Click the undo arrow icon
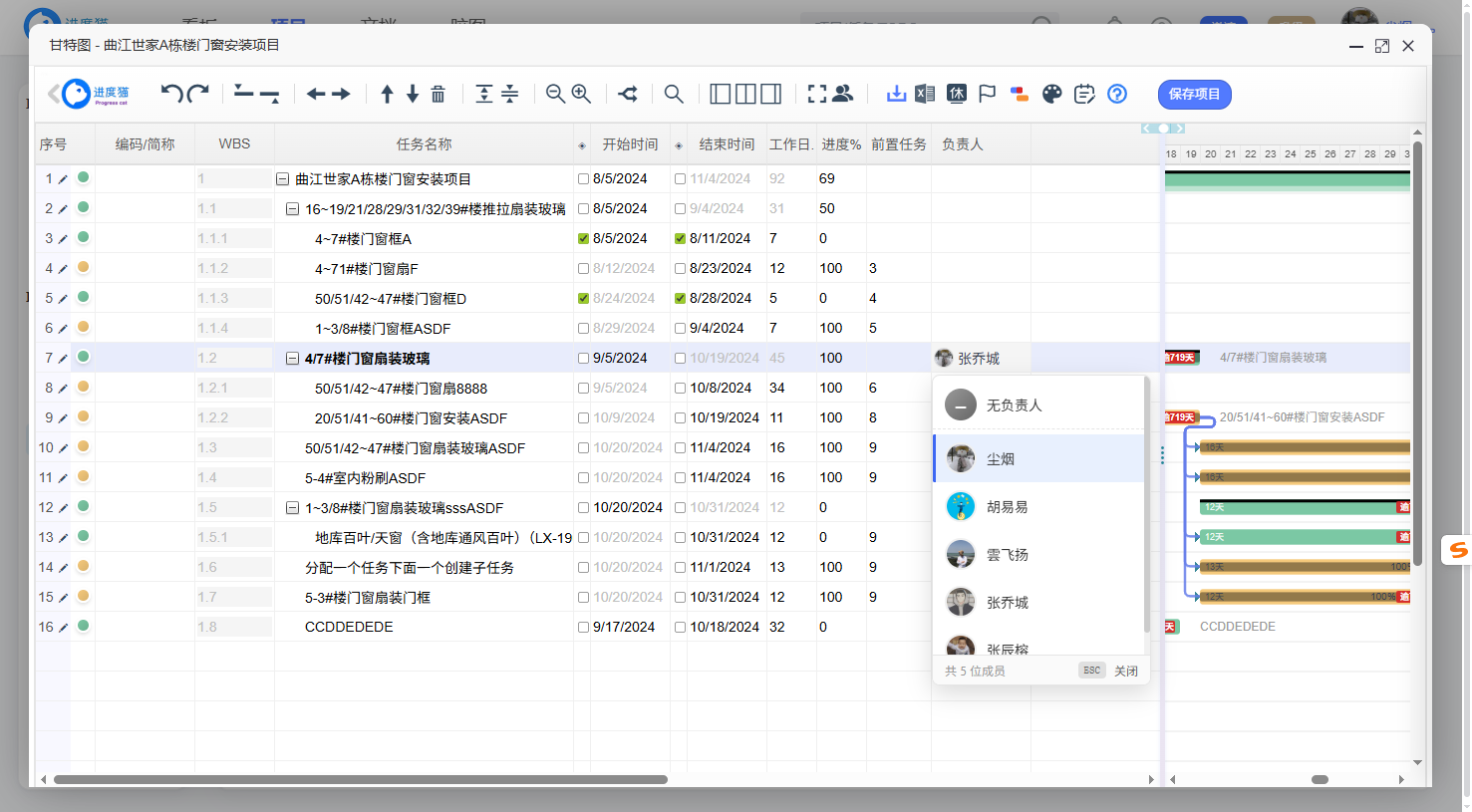 [x=171, y=94]
